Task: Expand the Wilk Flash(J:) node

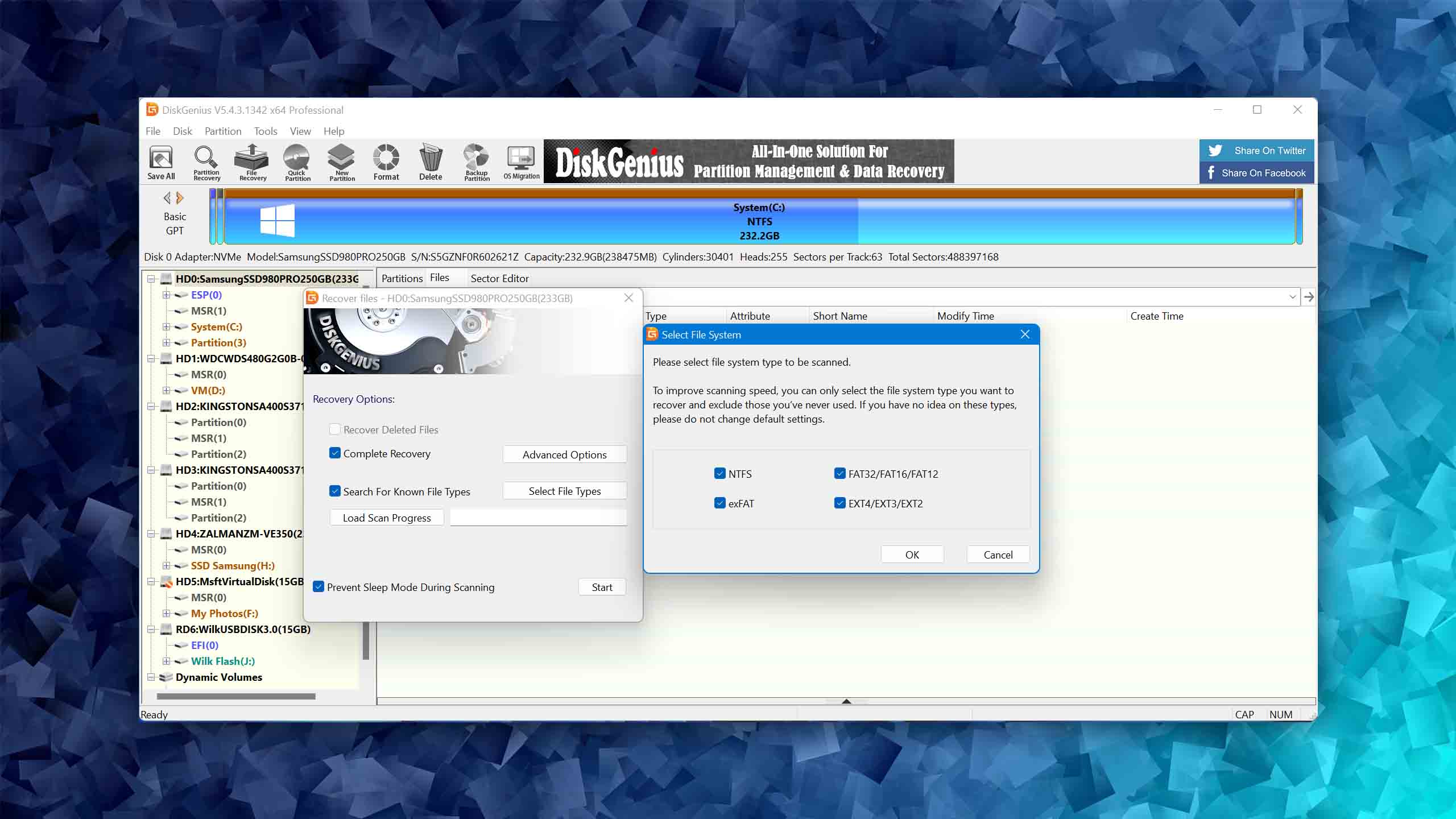Action: pyautogui.click(x=167, y=661)
